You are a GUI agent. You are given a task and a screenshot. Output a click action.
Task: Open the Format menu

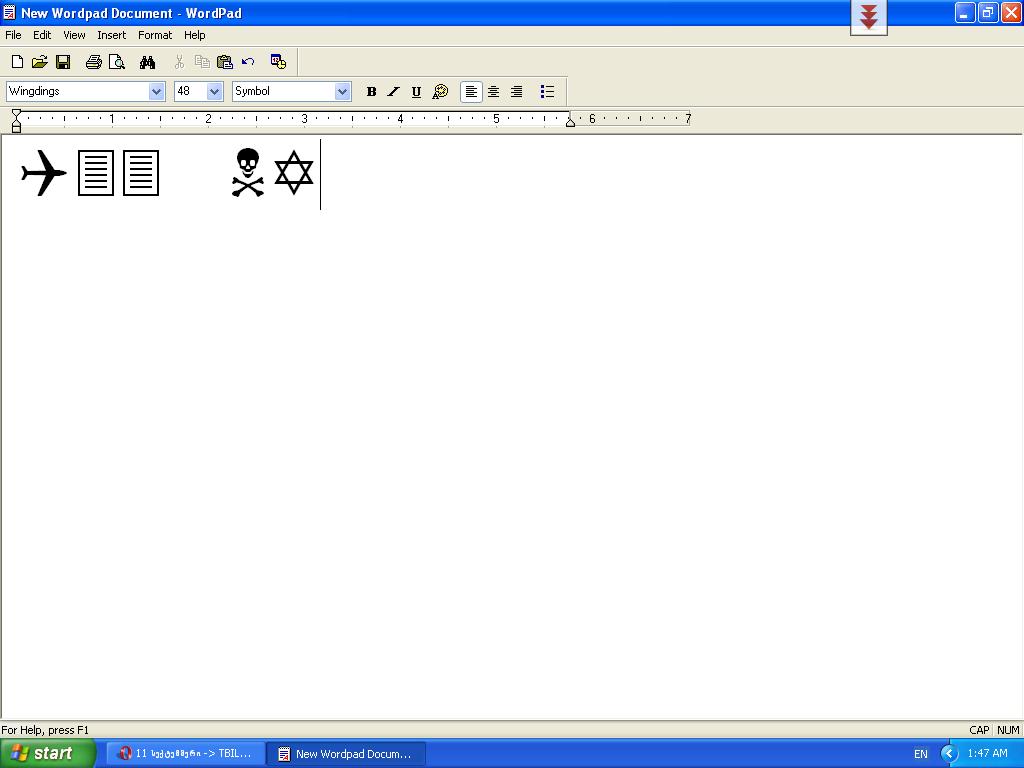pos(155,35)
